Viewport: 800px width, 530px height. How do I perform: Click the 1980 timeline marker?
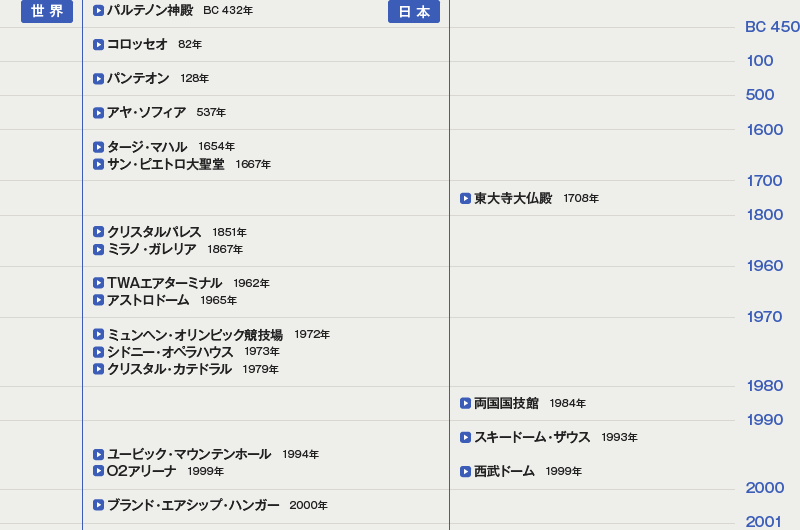(765, 386)
